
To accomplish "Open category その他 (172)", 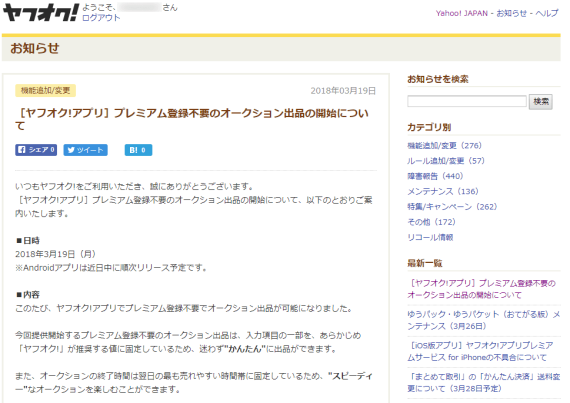I will [431, 222].
